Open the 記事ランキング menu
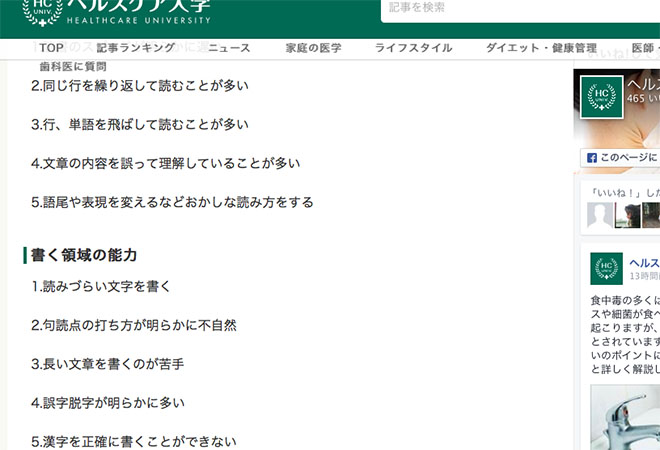 point(136,48)
